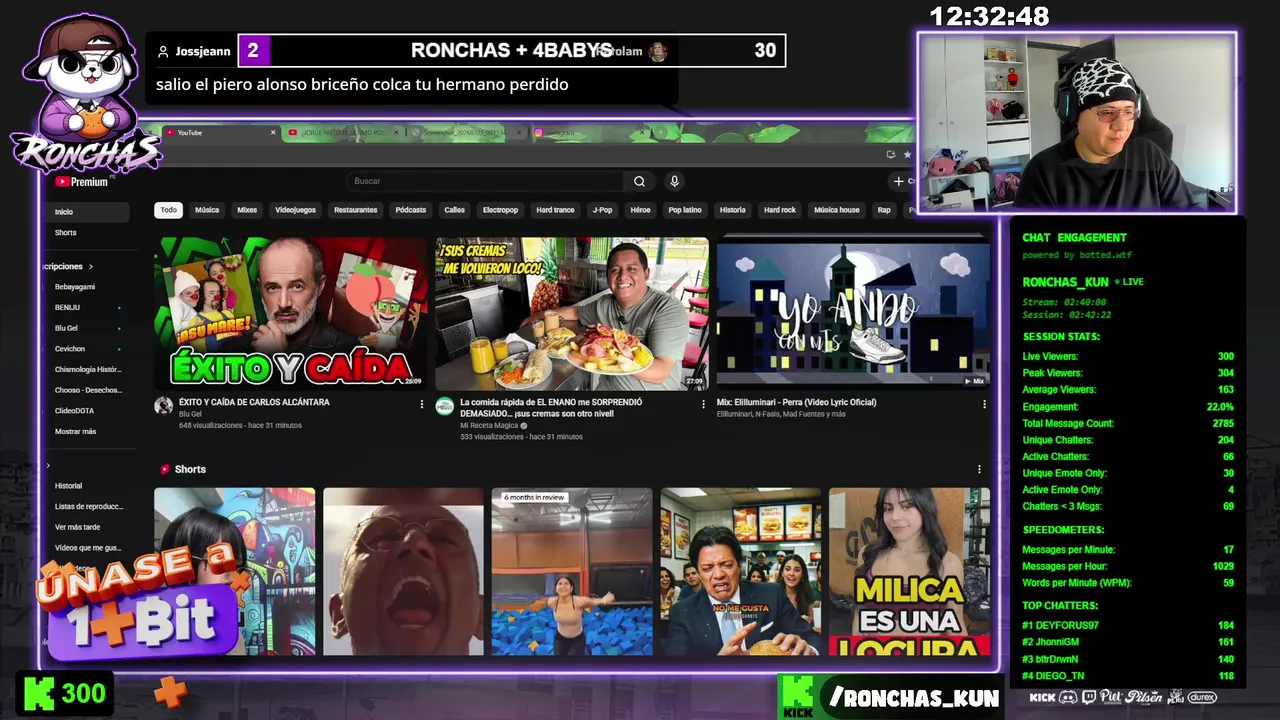Select the J-Pop filter chip
Screen dimensions: 1280x720
tap(602, 210)
